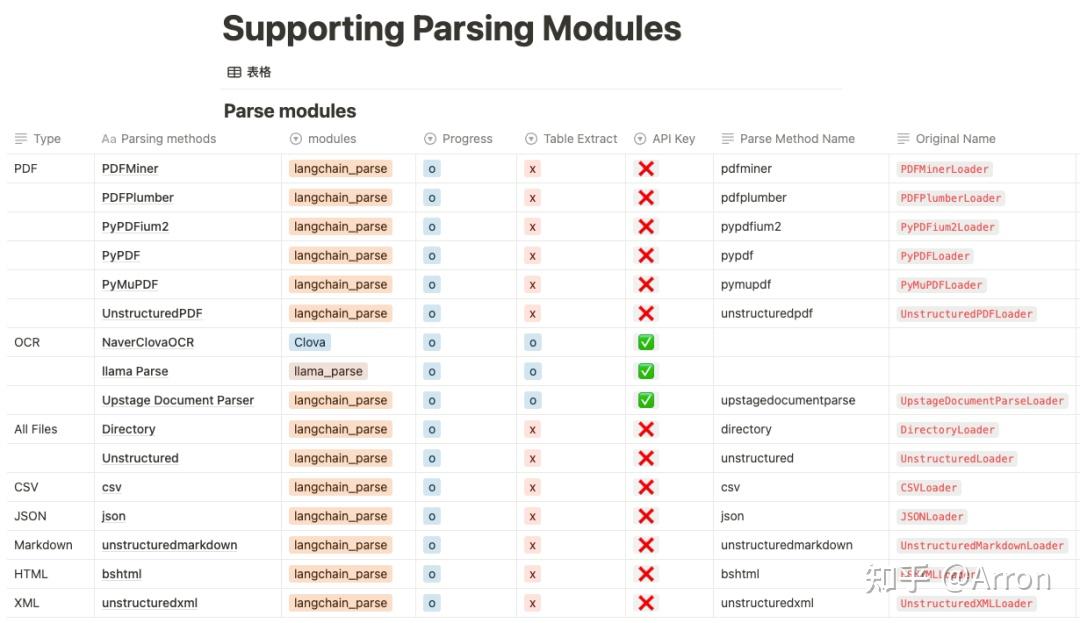The image size is (1080, 623).
Task: Click the table view icon beside 表格
Action: click(234, 72)
